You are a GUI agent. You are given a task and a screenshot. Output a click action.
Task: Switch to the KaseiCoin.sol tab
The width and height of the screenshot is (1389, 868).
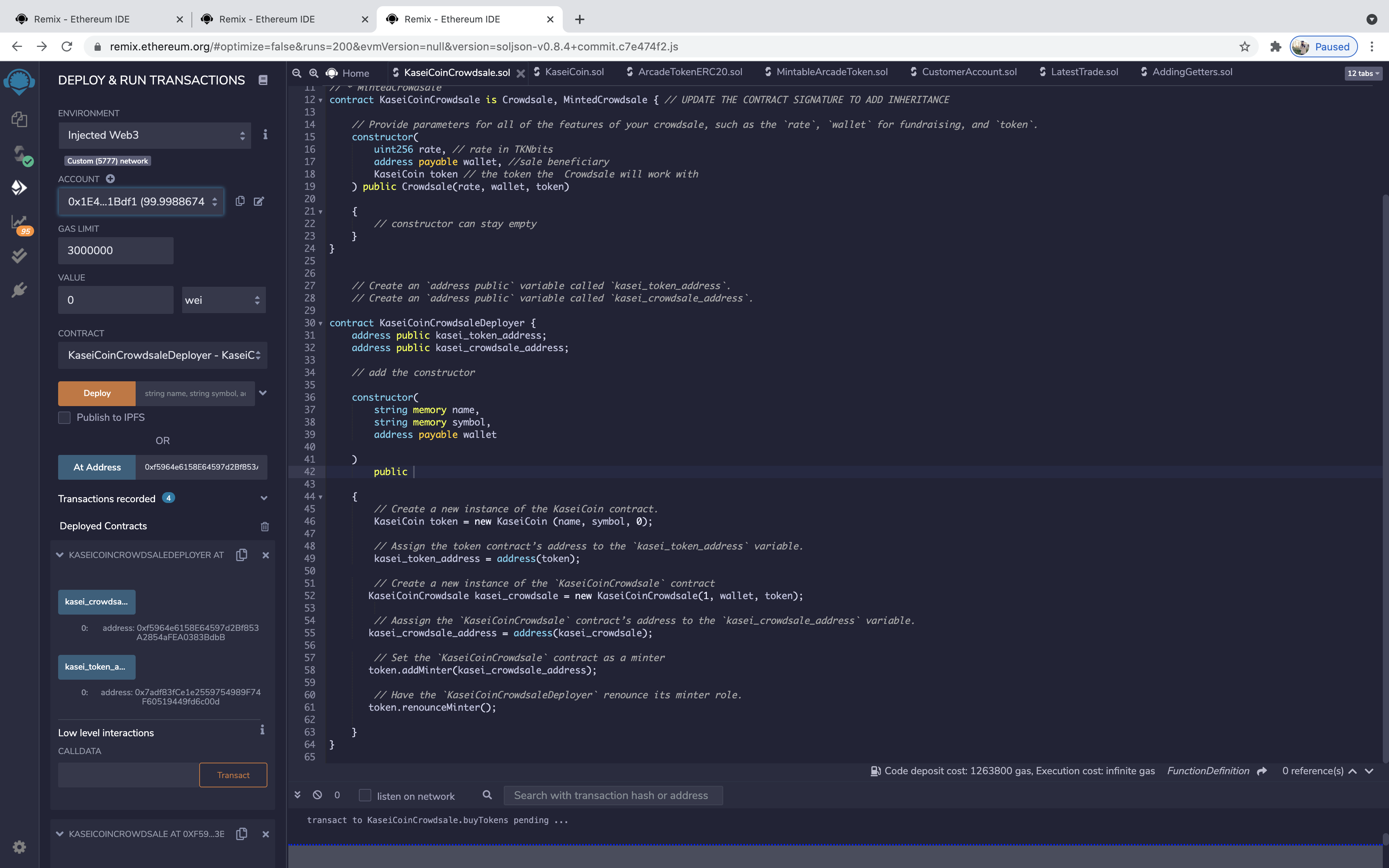click(x=574, y=72)
